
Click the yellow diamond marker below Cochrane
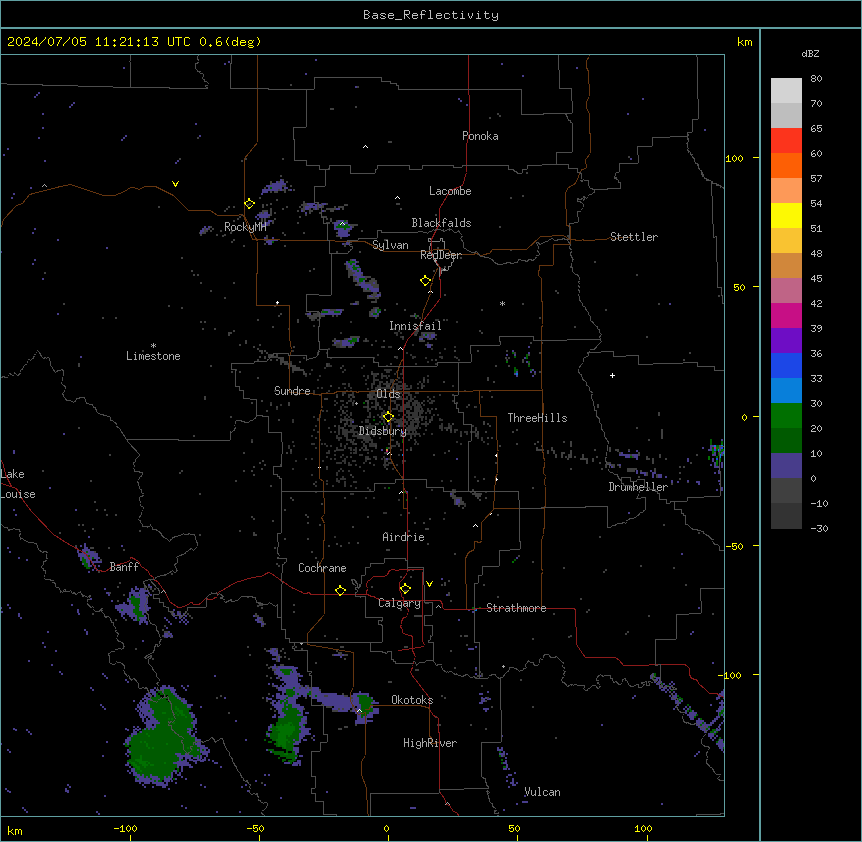(x=340, y=590)
